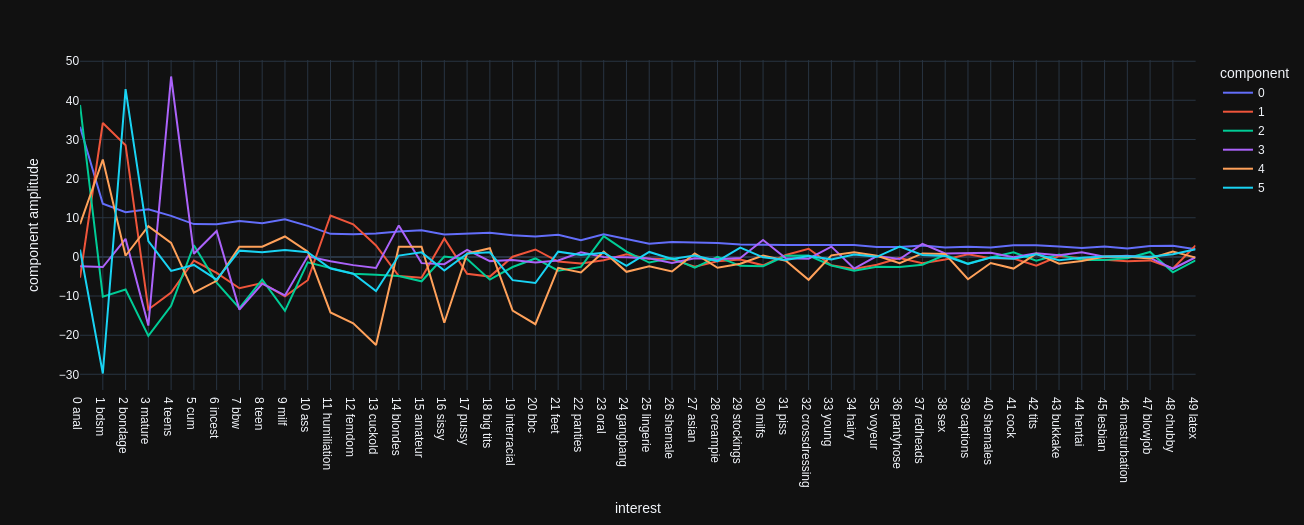This screenshot has height=525, width=1304.
Task: Click the "interest" x-axis title
Action: [x=637, y=508]
